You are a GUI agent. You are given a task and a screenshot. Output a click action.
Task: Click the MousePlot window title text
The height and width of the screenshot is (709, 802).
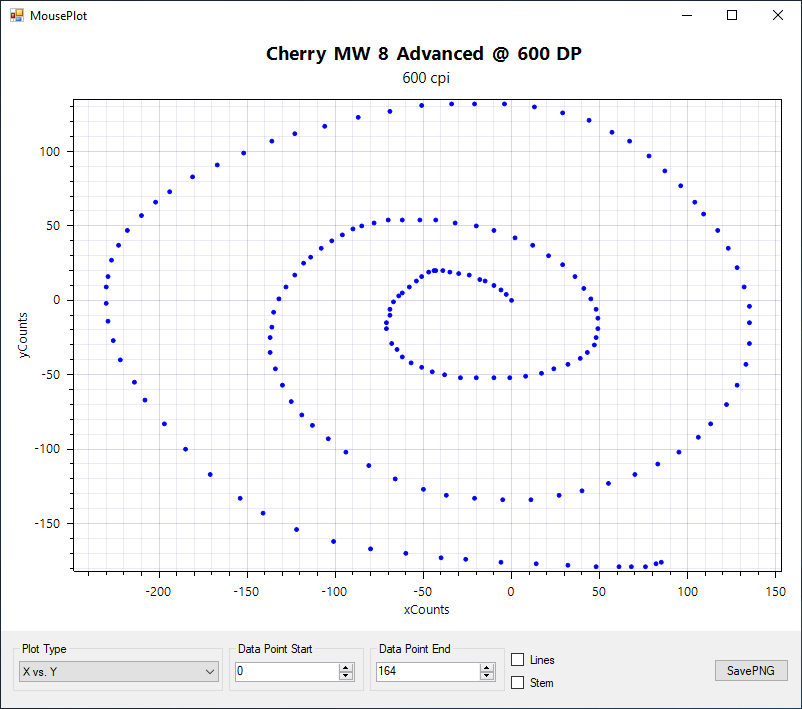click(x=59, y=16)
